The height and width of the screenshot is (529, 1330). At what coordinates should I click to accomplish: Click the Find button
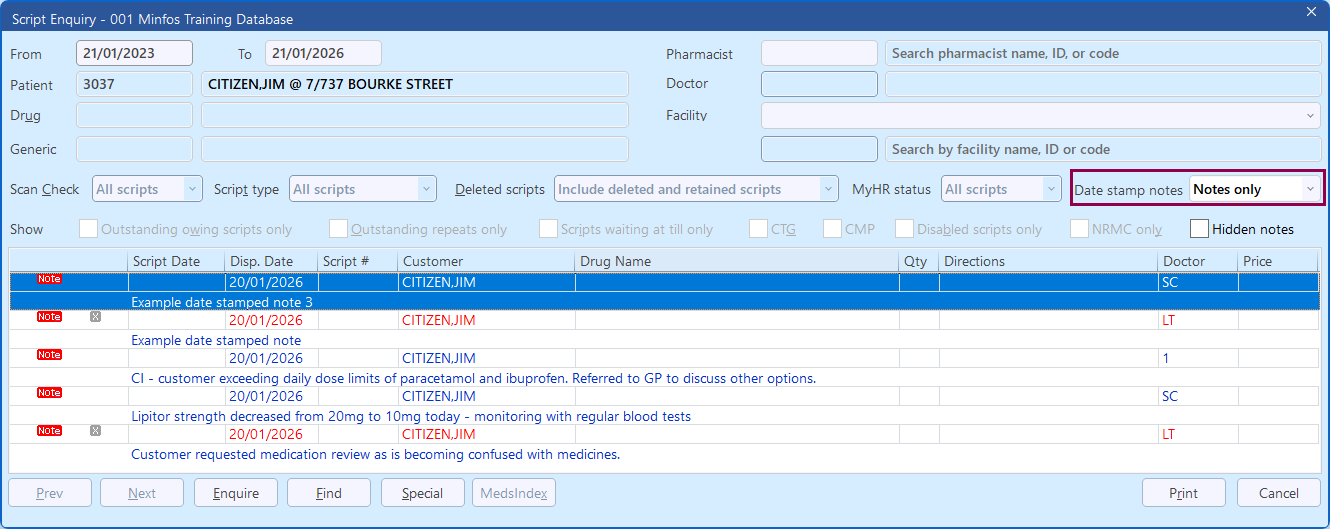[329, 493]
